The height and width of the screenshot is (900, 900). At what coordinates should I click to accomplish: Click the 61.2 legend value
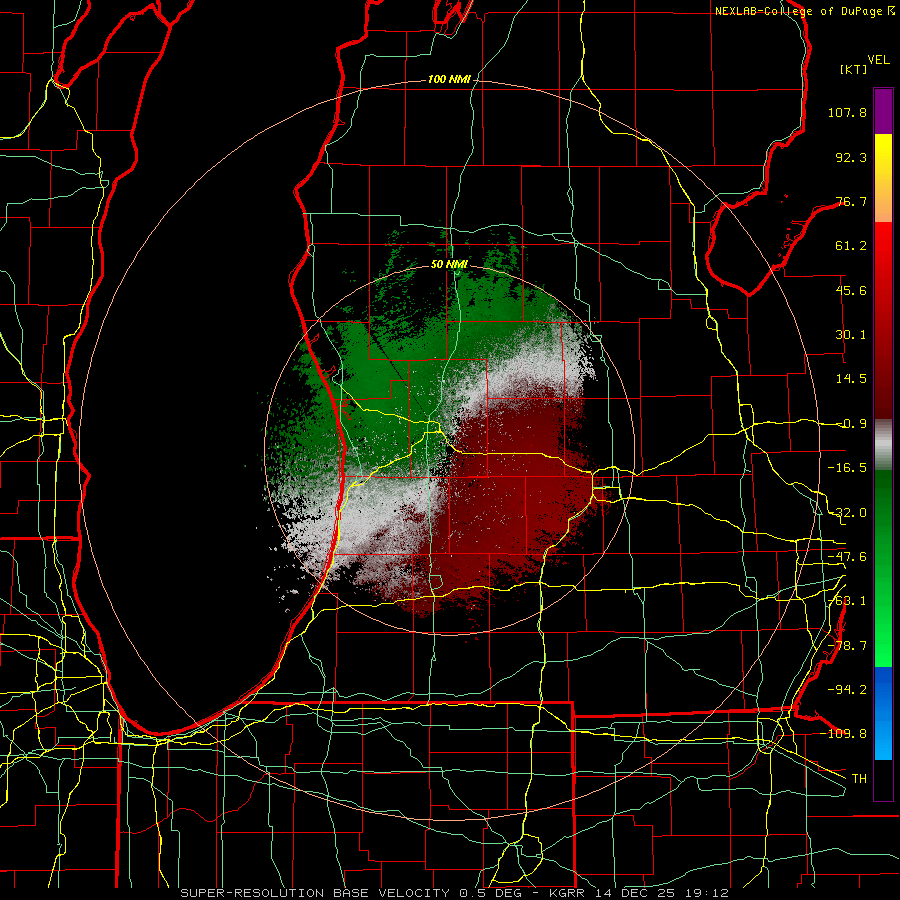(x=851, y=246)
